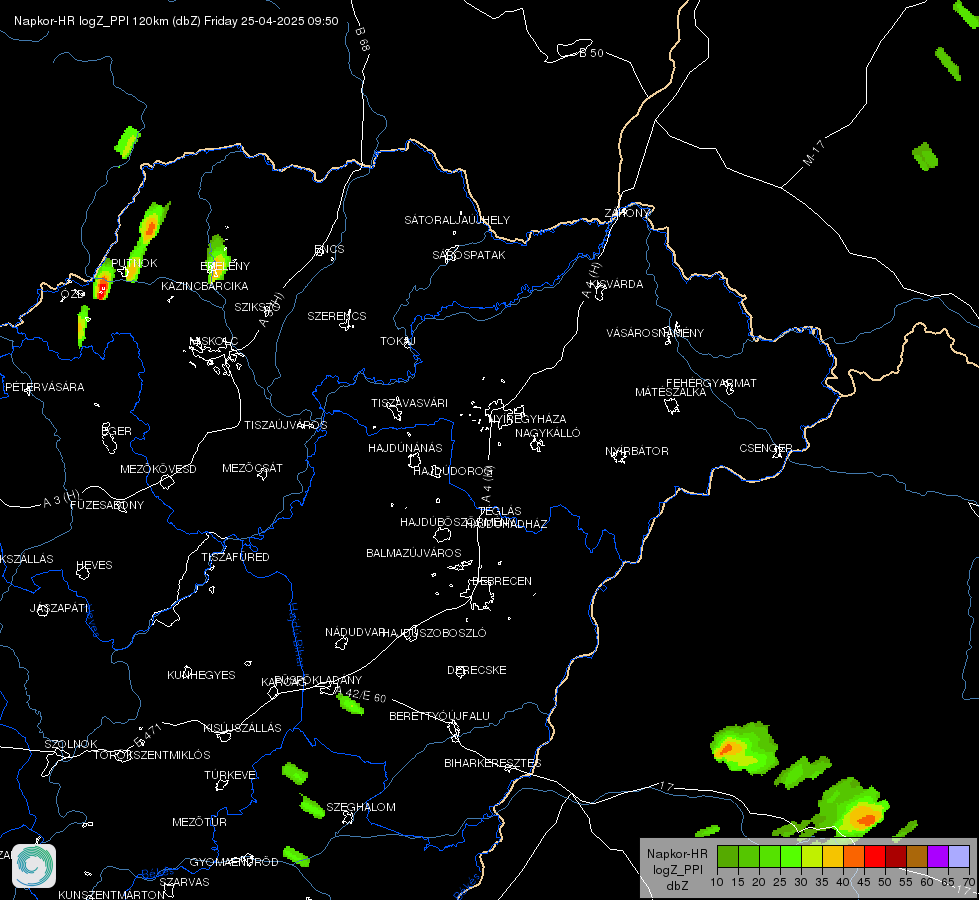Click the SZERENCS label

337,316
